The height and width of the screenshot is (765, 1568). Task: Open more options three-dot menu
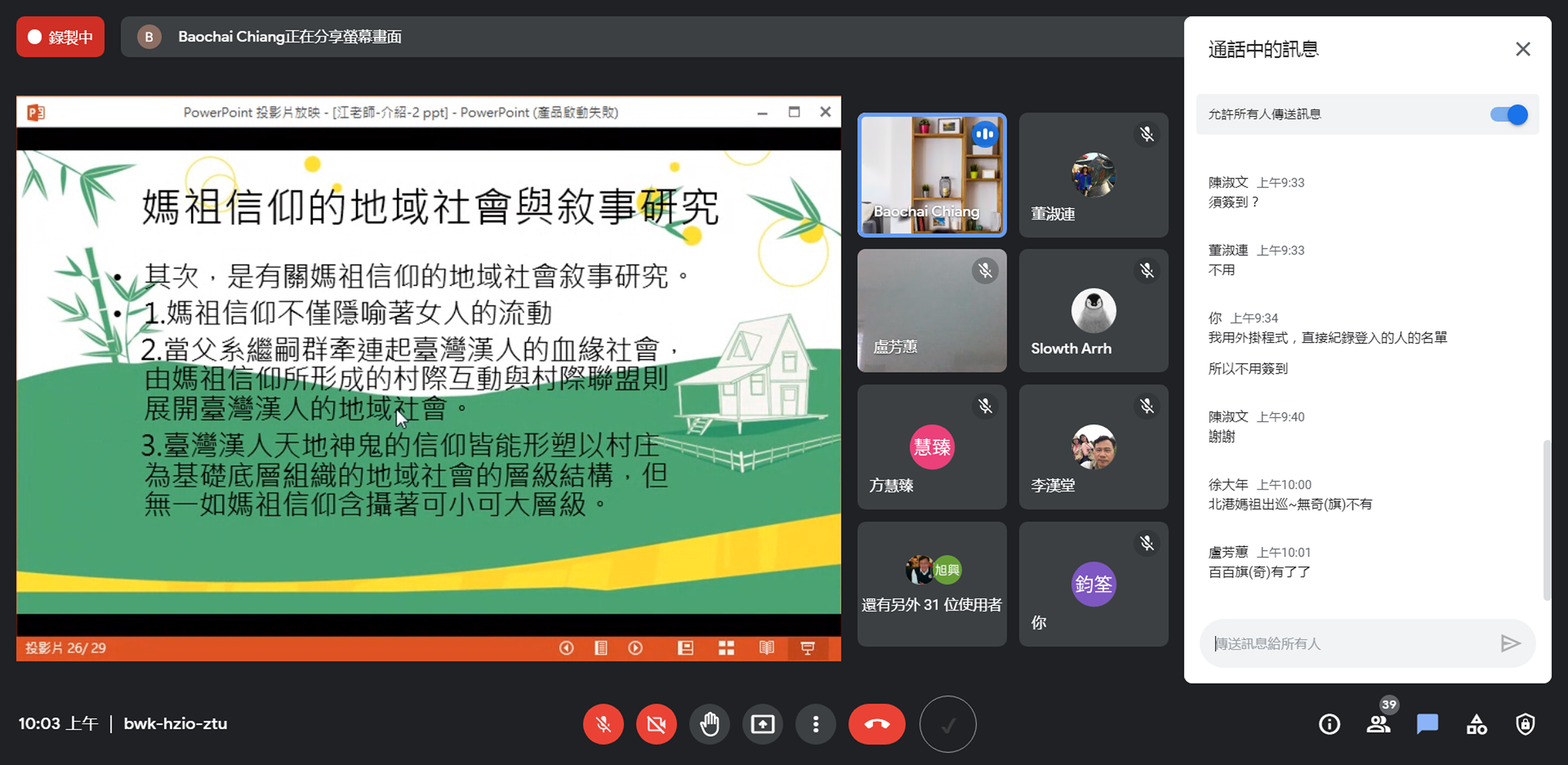tap(816, 724)
